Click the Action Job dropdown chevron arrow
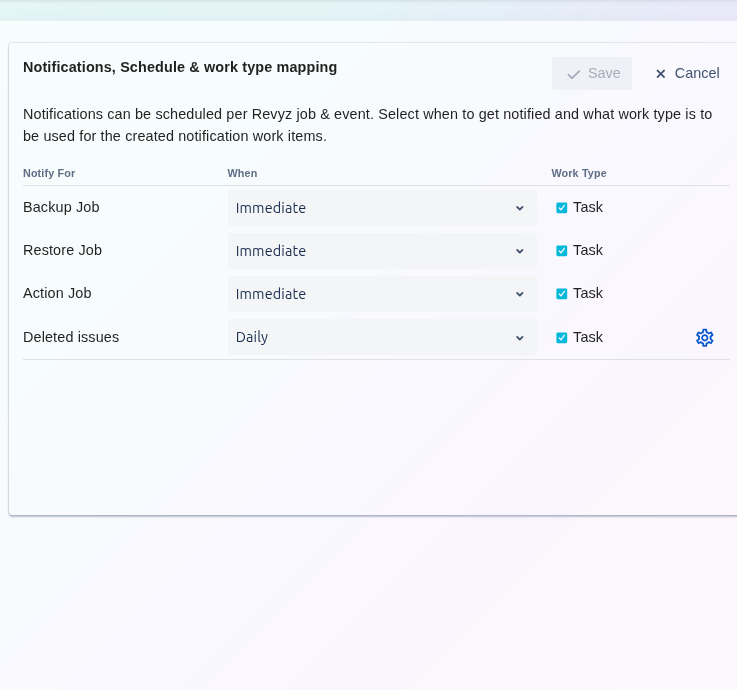This screenshot has height=690, width=737. tap(519, 294)
